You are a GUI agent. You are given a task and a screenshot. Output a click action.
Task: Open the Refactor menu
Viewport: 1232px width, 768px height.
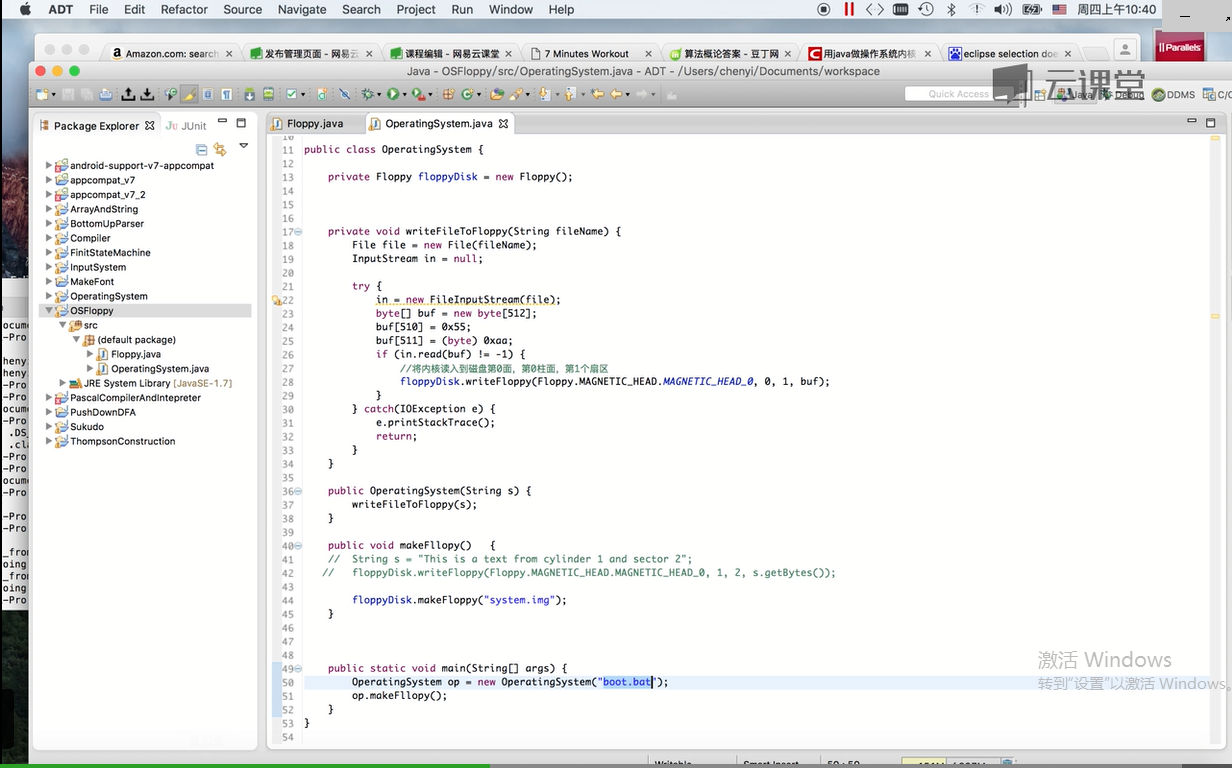184,9
